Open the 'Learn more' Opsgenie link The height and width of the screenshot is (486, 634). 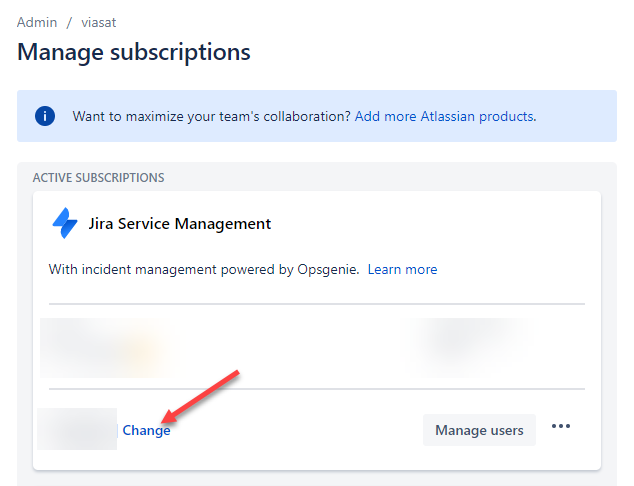(402, 269)
